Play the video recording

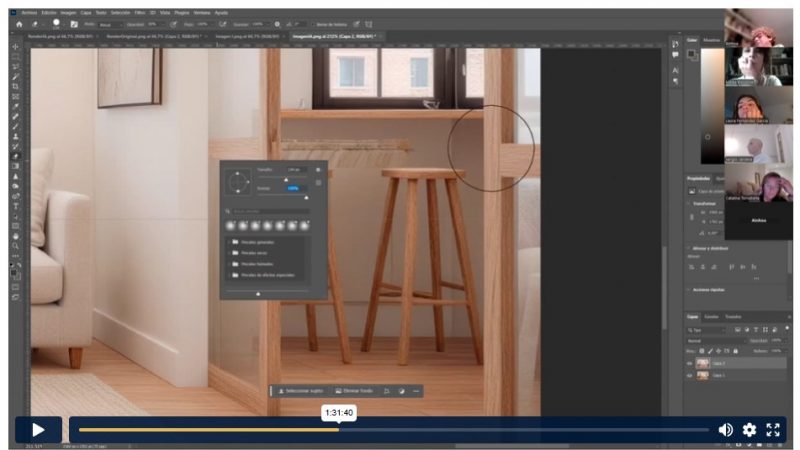click(38, 430)
